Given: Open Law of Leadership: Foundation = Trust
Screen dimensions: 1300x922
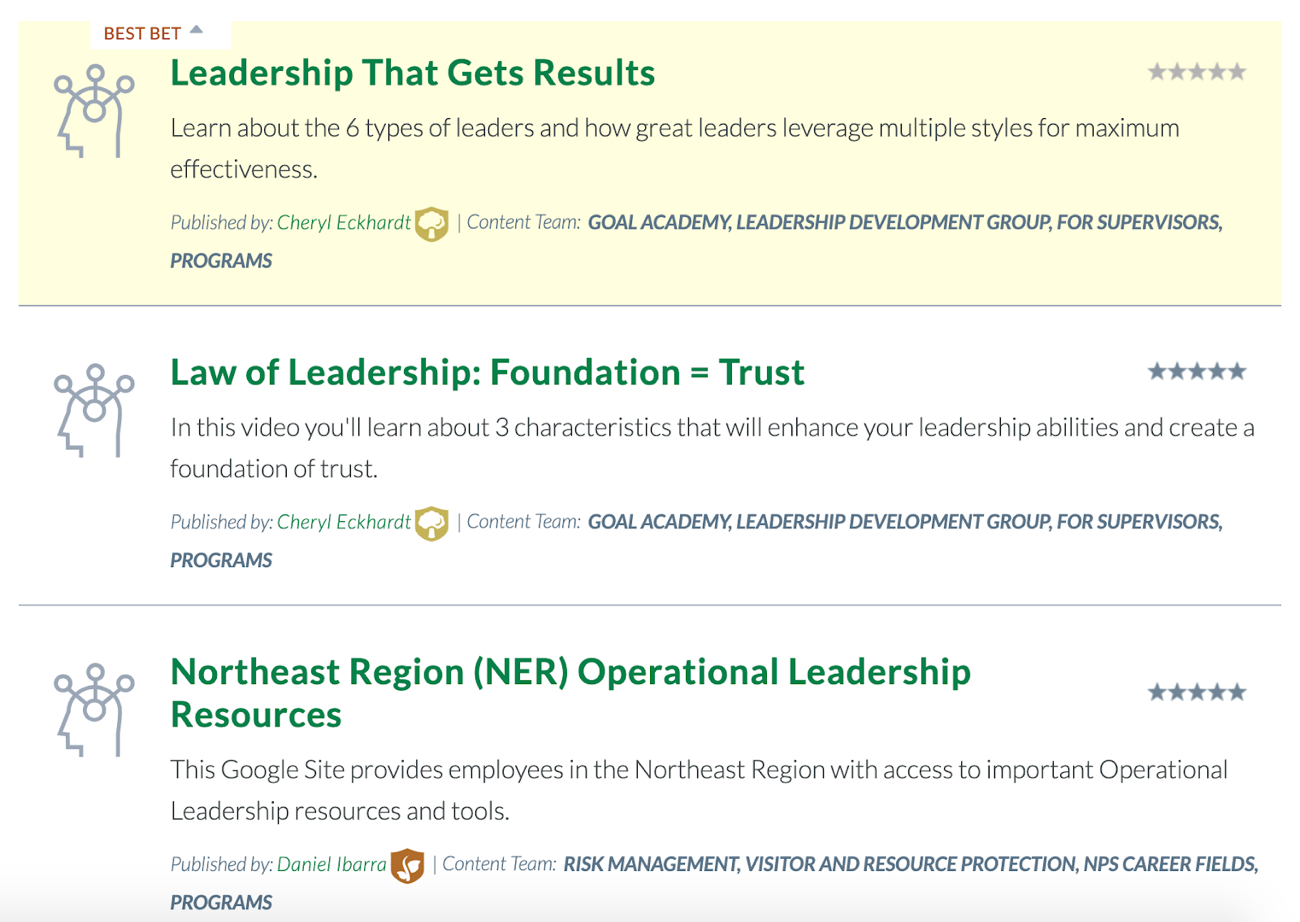Looking at the screenshot, I should (x=487, y=372).
